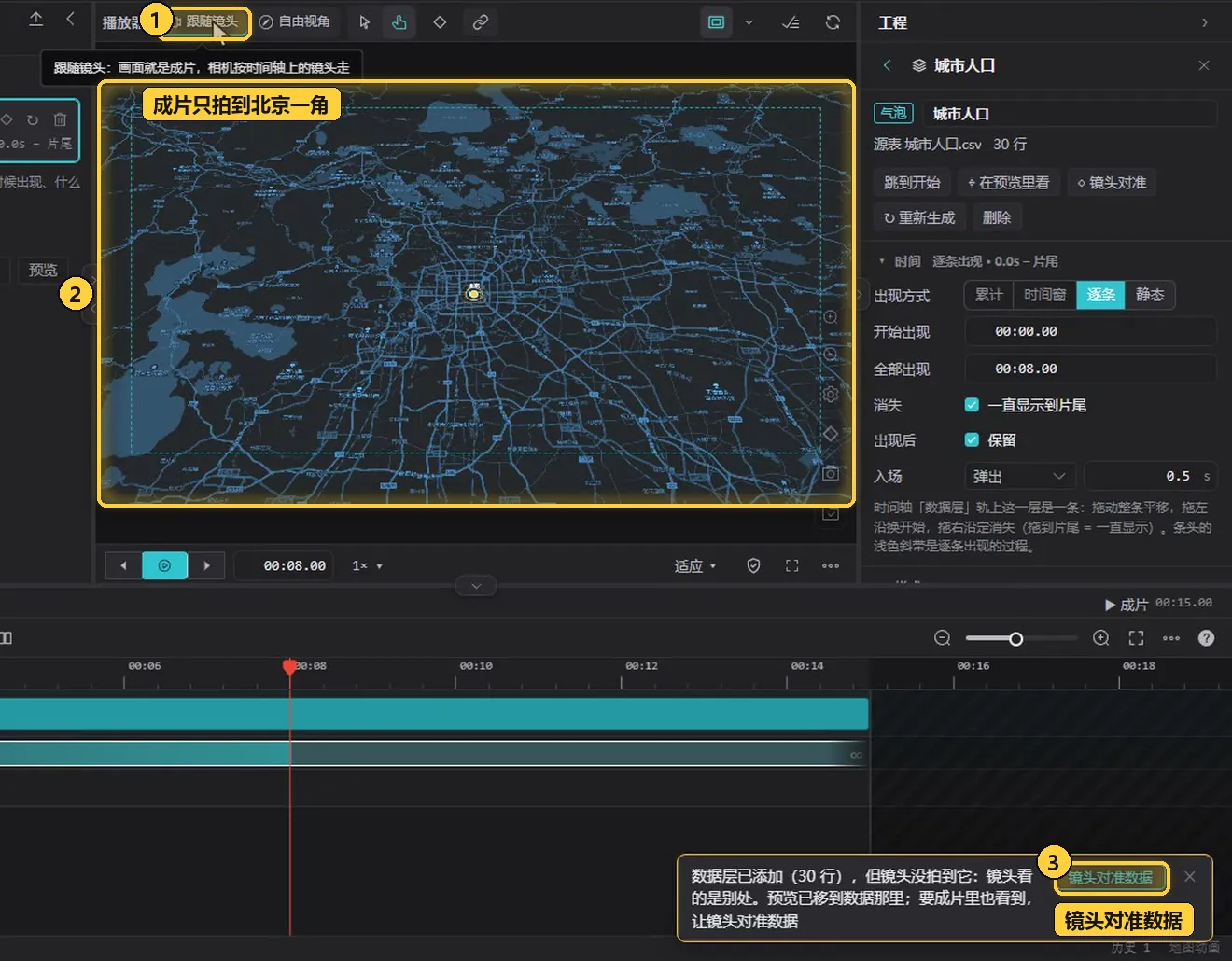1232x961 pixels.
Task: Open the gear settings beside the preview
Action: [x=830, y=395]
